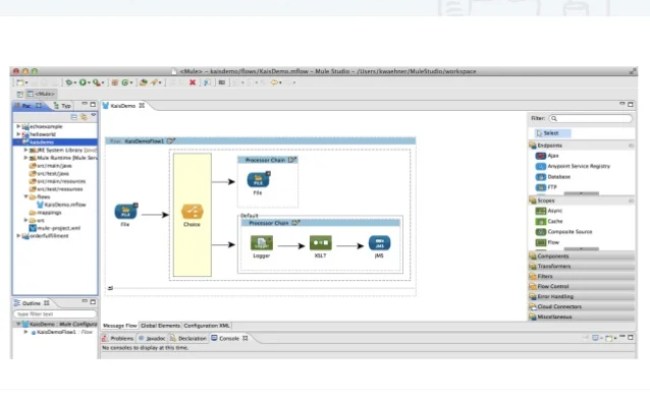Open the Javadoc tab
The width and height of the screenshot is (650, 400).
(x=152, y=338)
